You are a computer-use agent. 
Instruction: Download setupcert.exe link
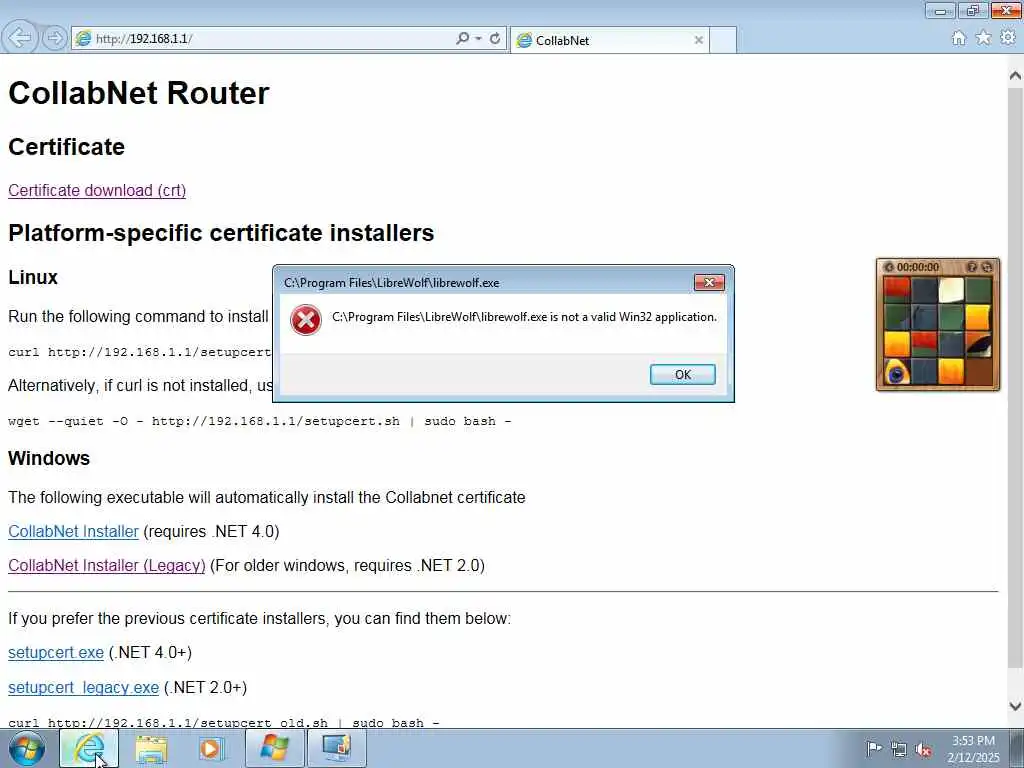[56, 652]
